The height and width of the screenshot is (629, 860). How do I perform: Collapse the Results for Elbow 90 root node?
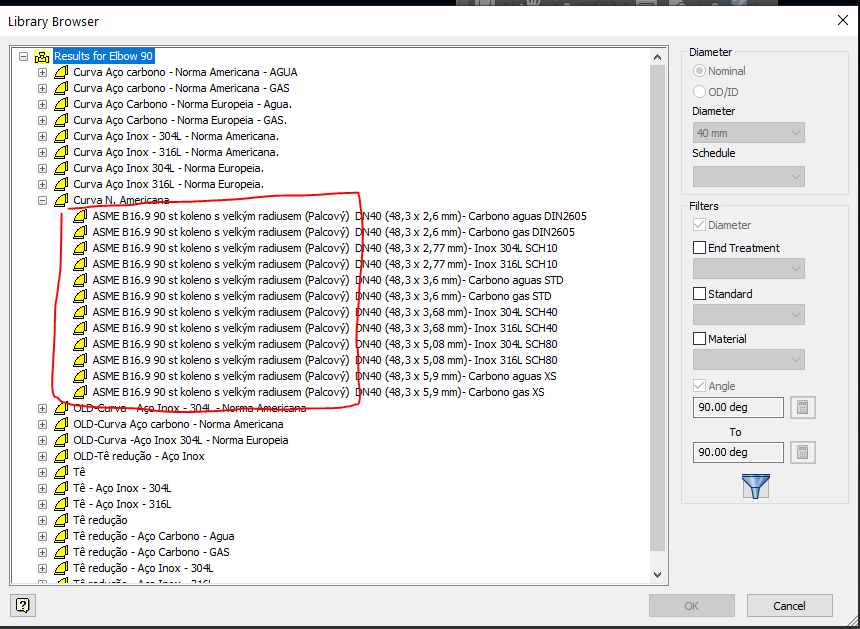23,56
